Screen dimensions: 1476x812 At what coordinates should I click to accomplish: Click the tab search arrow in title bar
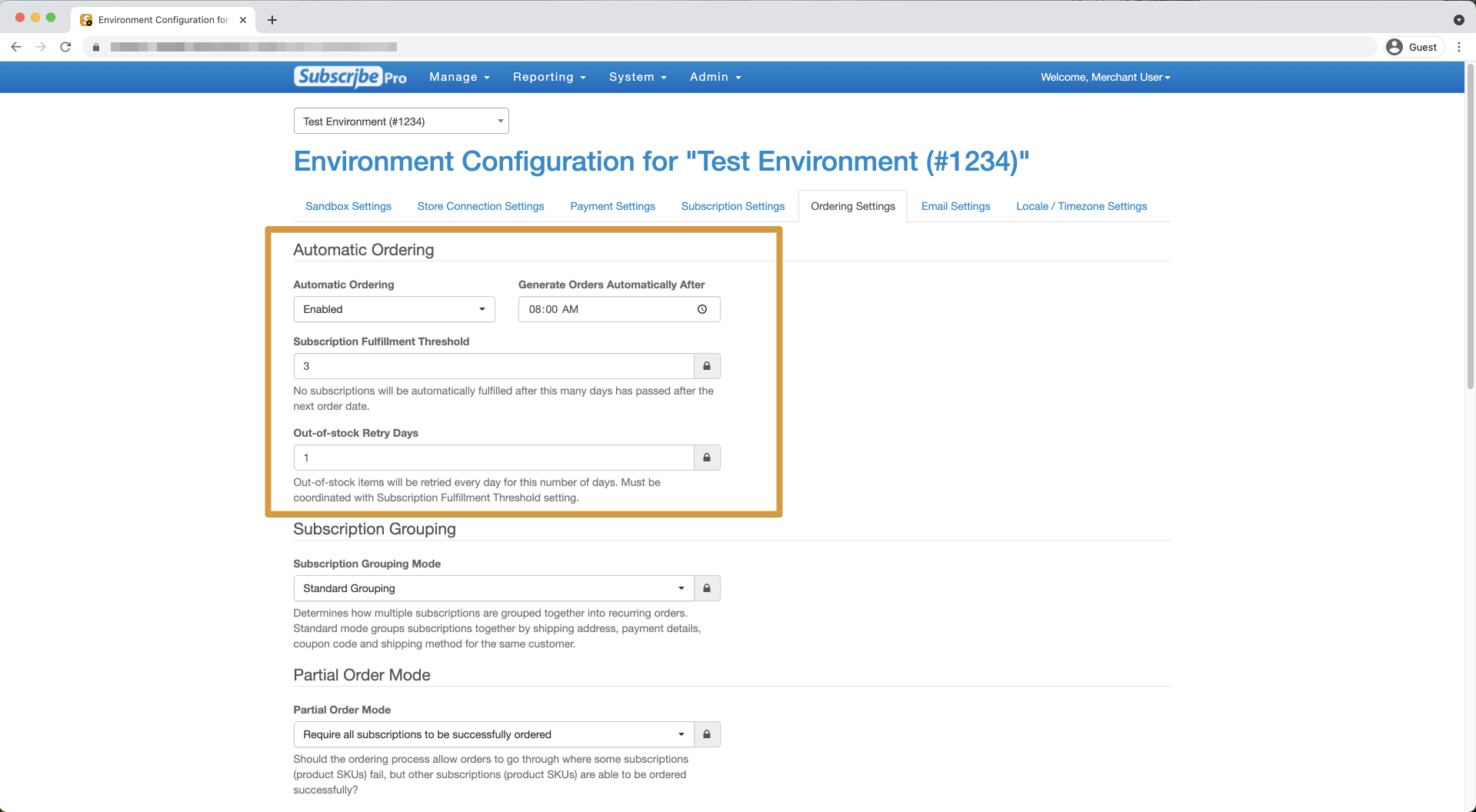[x=1459, y=20]
